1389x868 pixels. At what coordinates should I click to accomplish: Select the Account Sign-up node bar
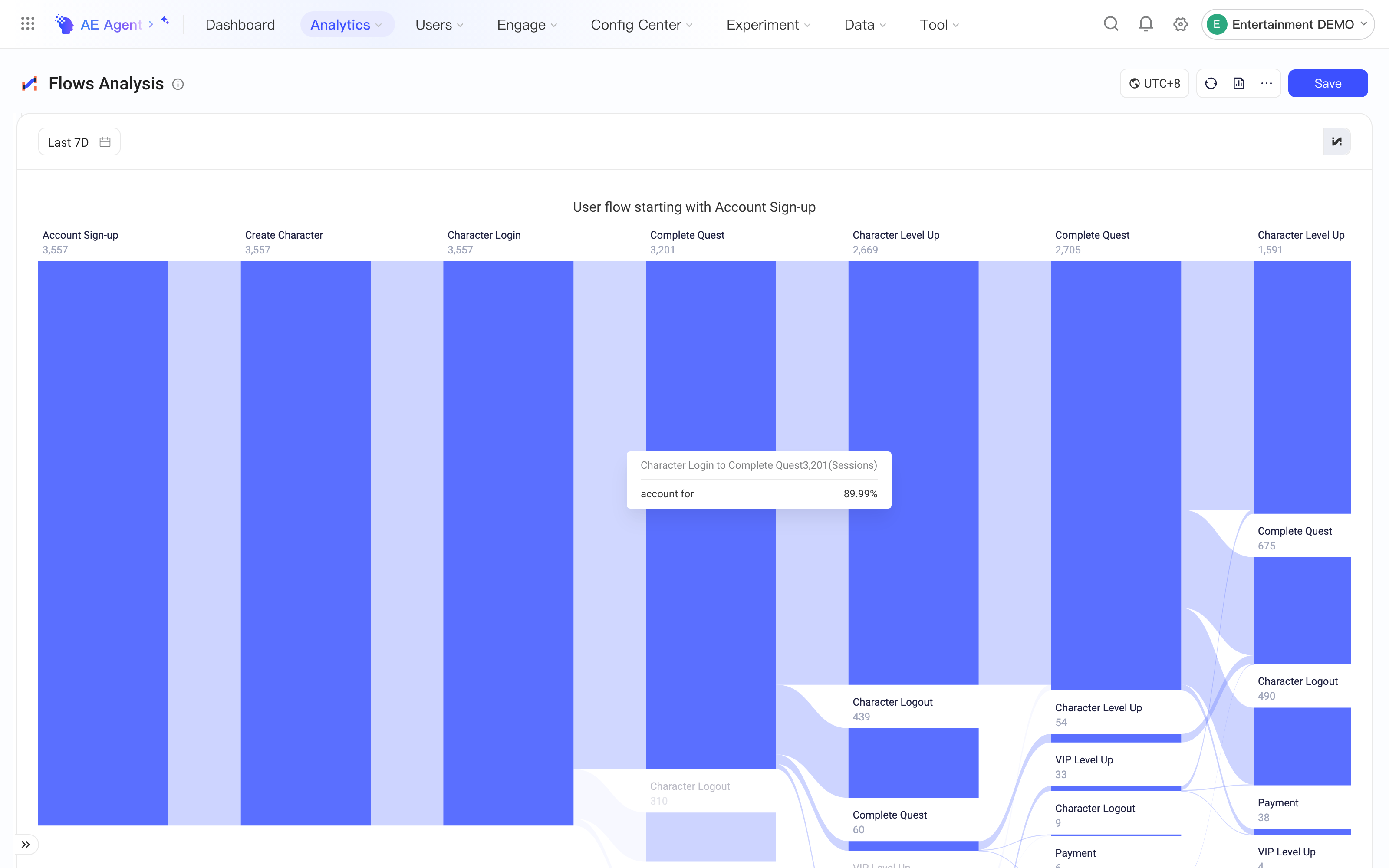tap(103, 543)
